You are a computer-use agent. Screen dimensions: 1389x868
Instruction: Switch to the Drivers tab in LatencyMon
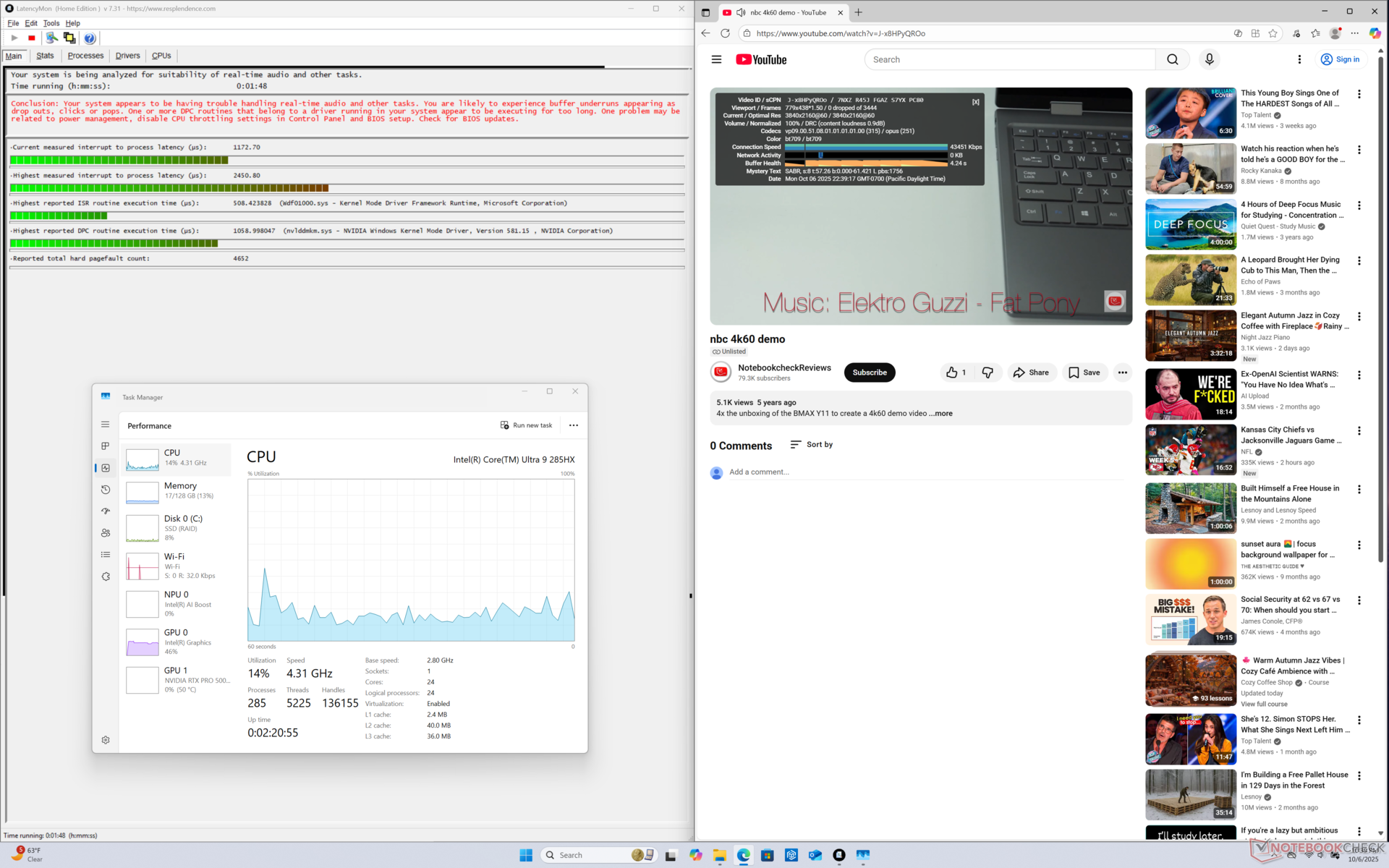pos(127,56)
